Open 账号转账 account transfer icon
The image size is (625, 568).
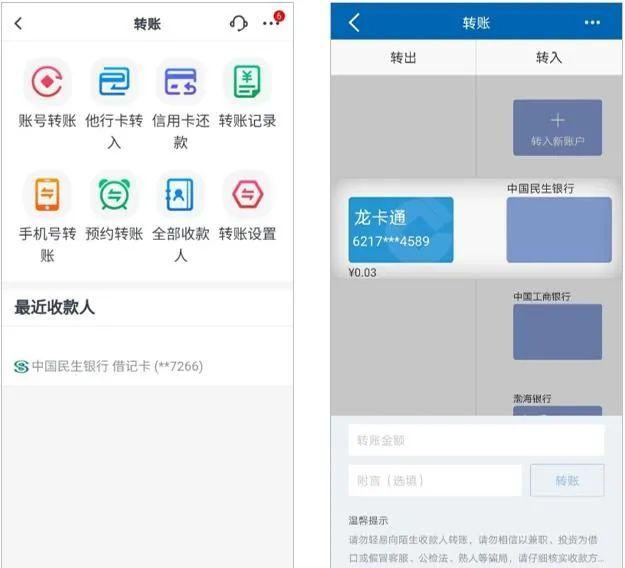tap(47, 82)
